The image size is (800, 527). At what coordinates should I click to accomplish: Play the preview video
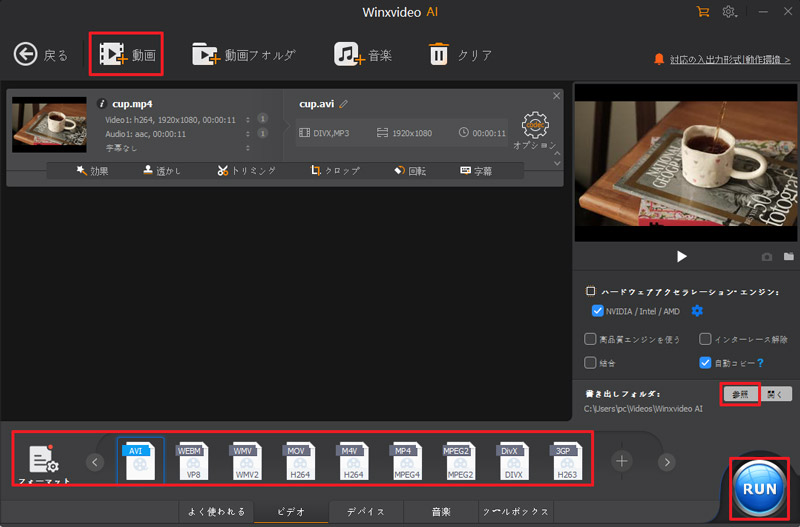point(682,257)
